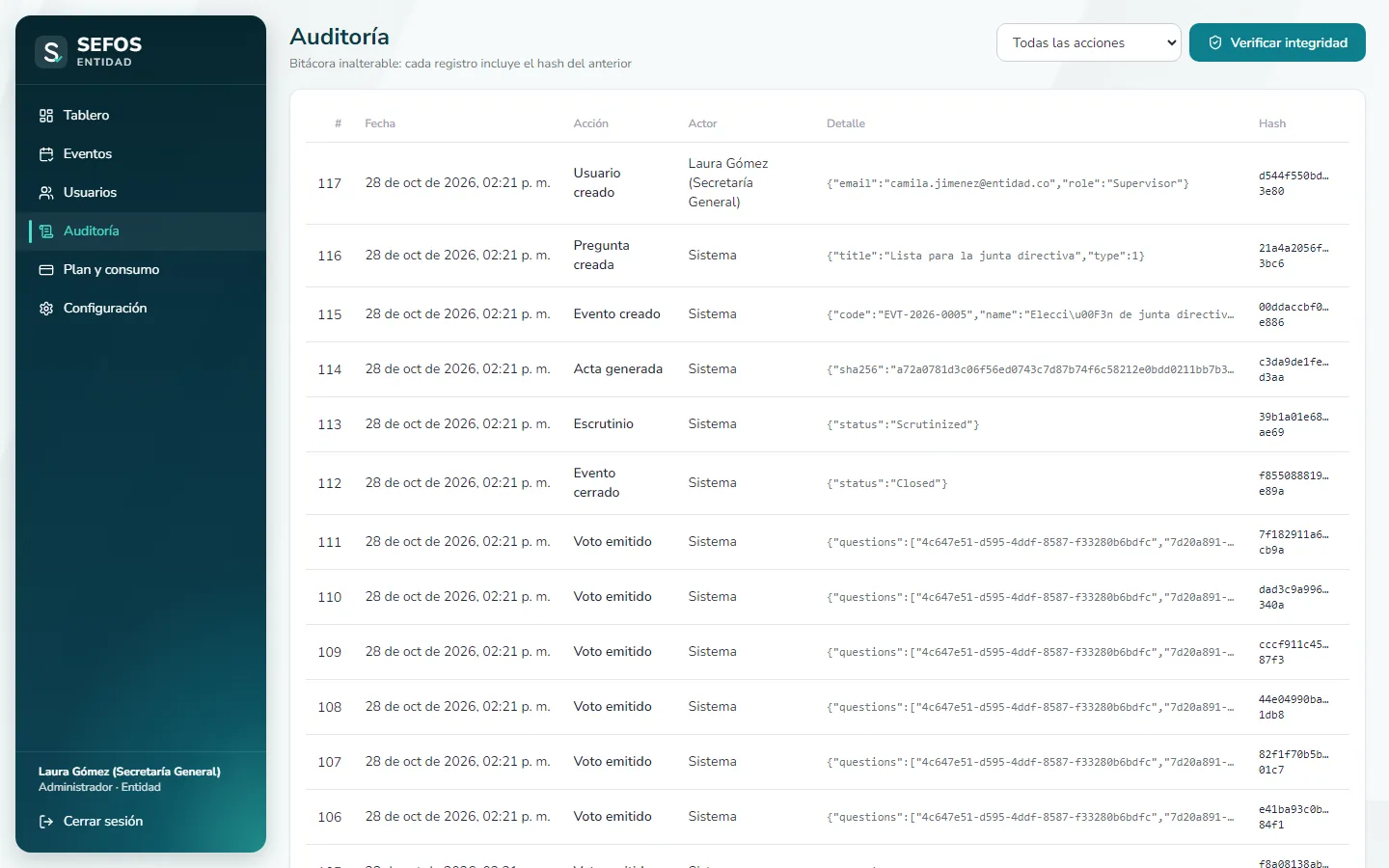
Task: Click the Actor column header
Action: point(702,123)
